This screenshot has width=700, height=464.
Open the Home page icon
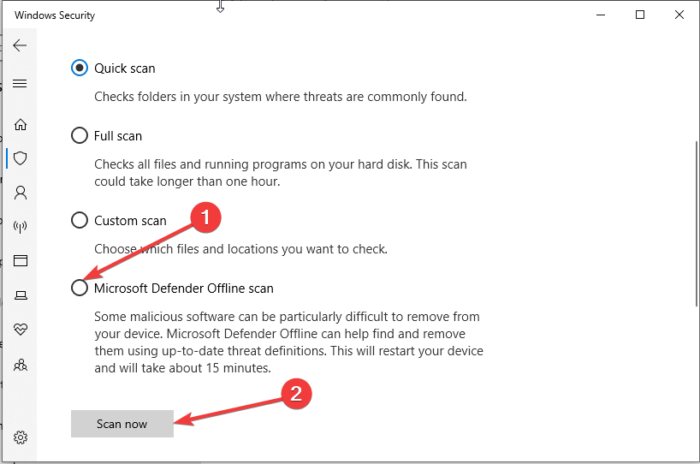point(20,124)
